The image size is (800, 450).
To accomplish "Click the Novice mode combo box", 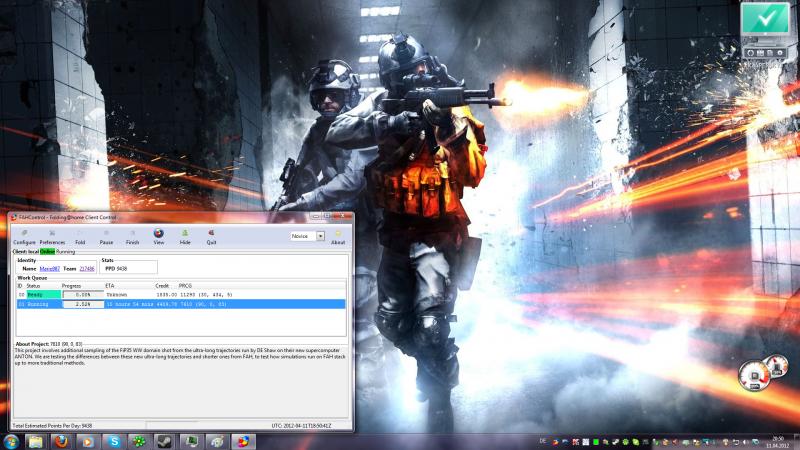I will [307, 236].
